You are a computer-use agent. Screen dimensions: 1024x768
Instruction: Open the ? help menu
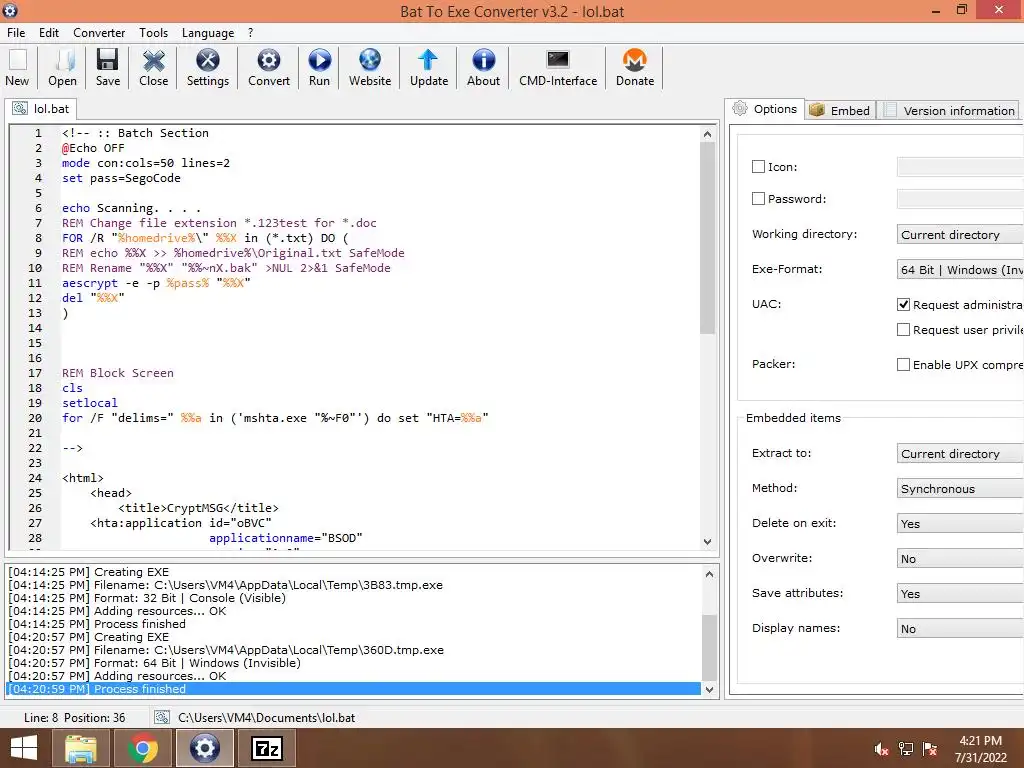250,33
